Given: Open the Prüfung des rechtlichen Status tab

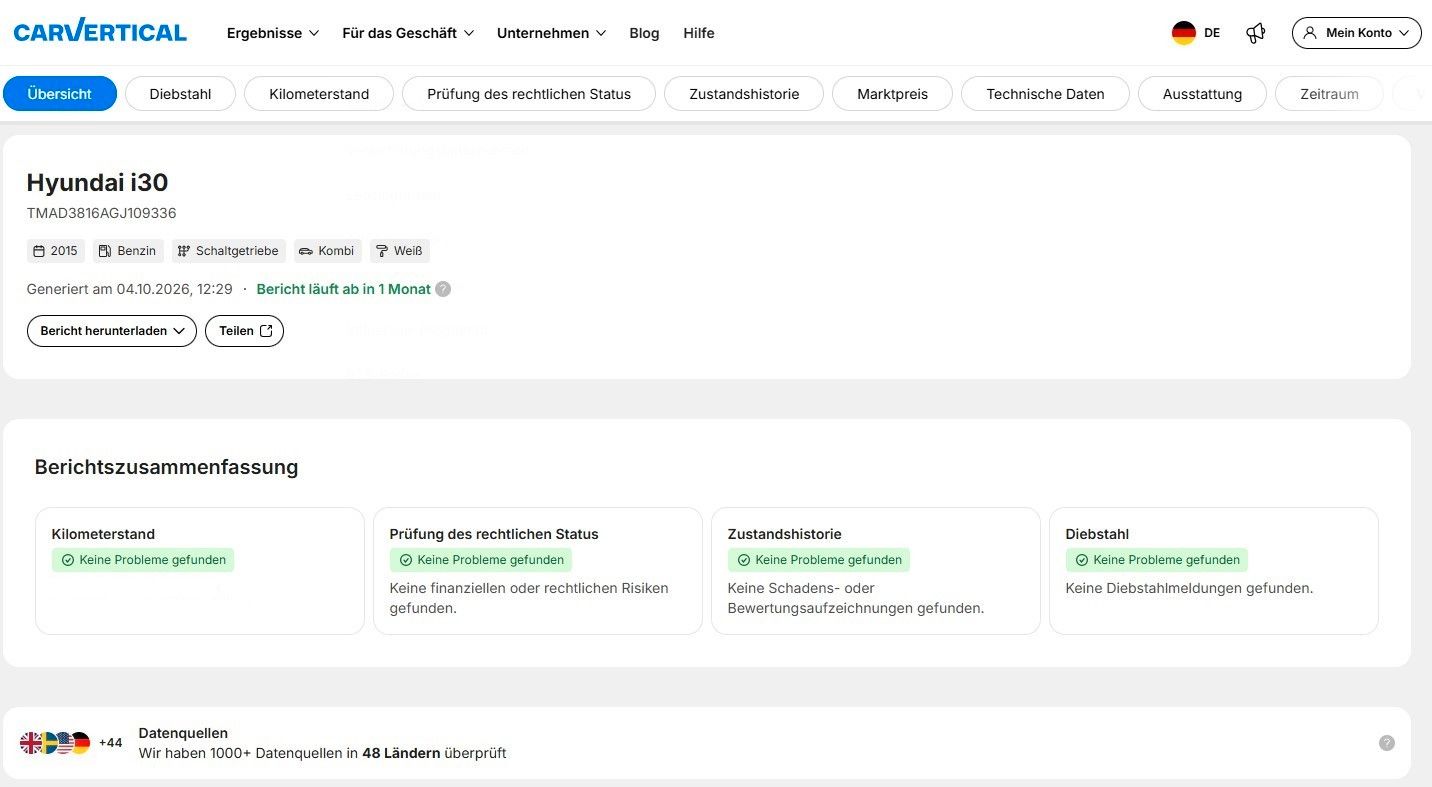Looking at the screenshot, I should [x=529, y=94].
